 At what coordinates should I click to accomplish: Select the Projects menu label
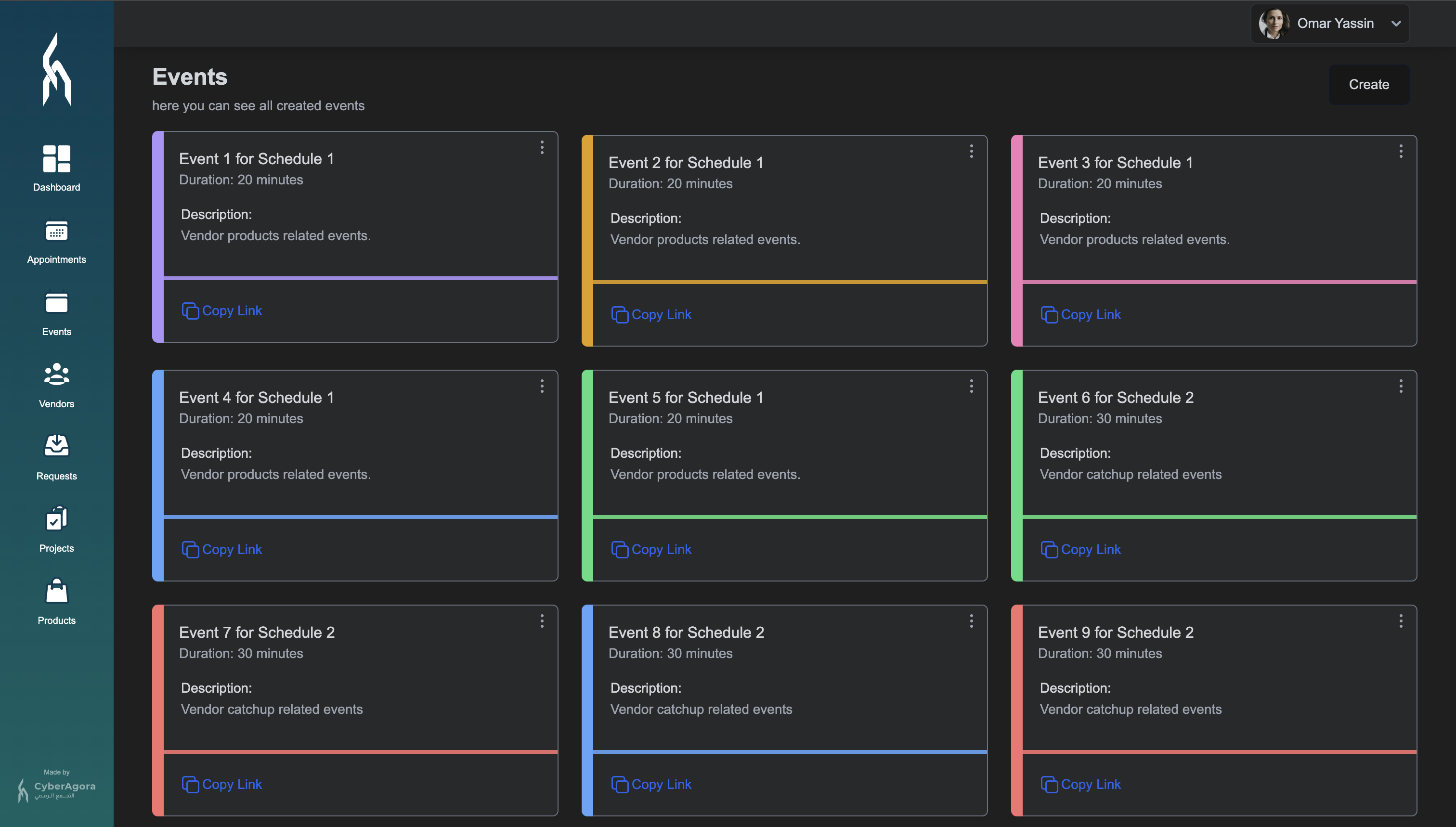coord(56,548)
